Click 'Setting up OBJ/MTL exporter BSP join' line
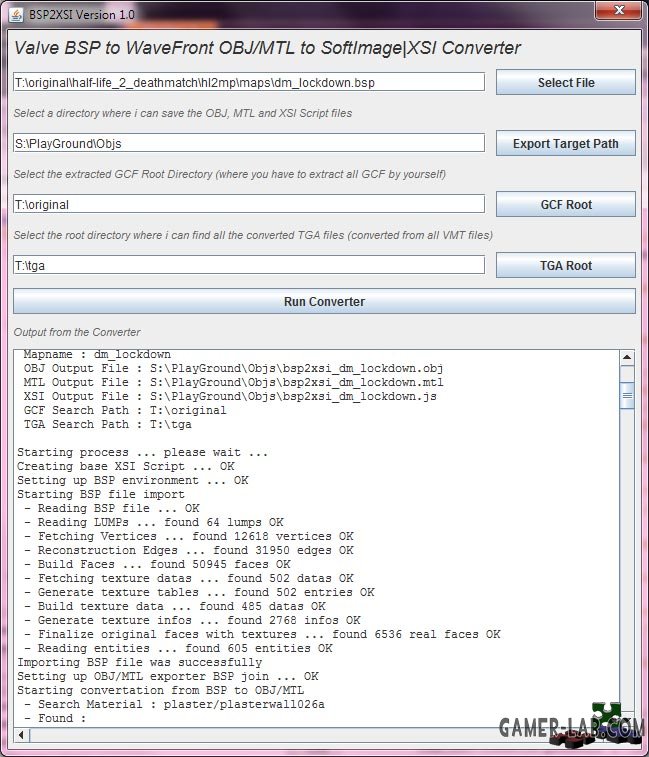 point(168,676)
